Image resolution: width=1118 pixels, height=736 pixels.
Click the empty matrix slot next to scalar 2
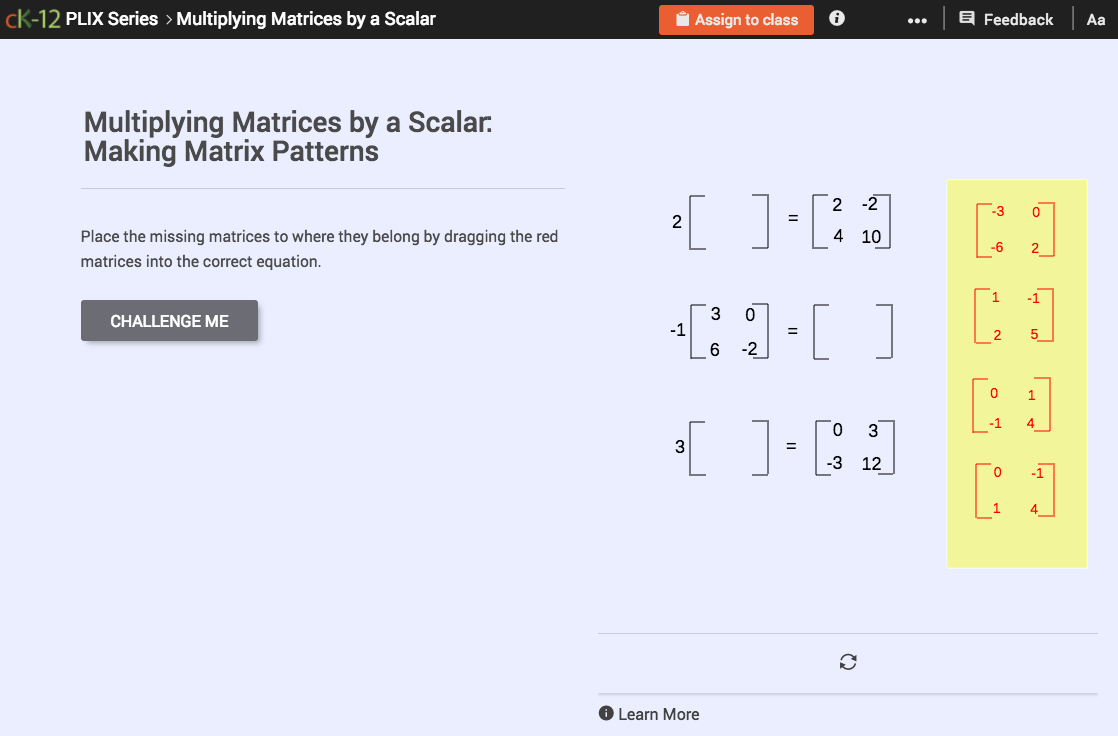[x=728, y=221]
